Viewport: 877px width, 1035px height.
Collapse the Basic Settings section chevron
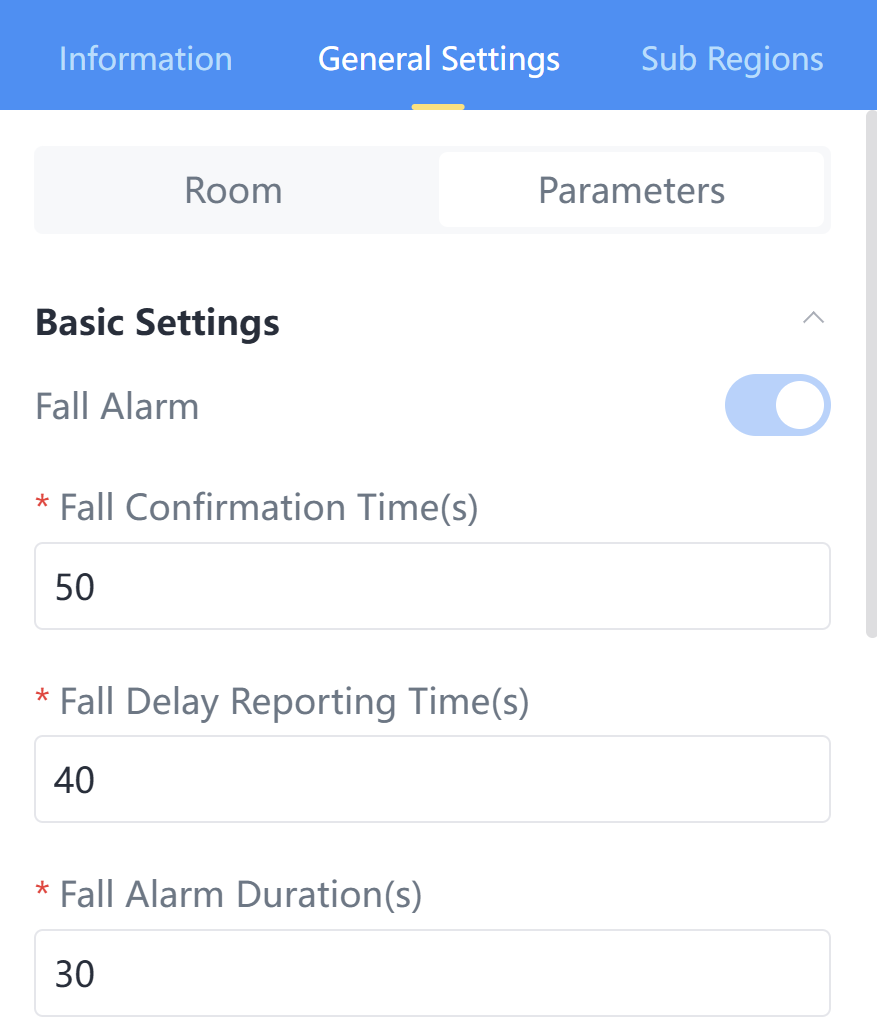(814, 319)
